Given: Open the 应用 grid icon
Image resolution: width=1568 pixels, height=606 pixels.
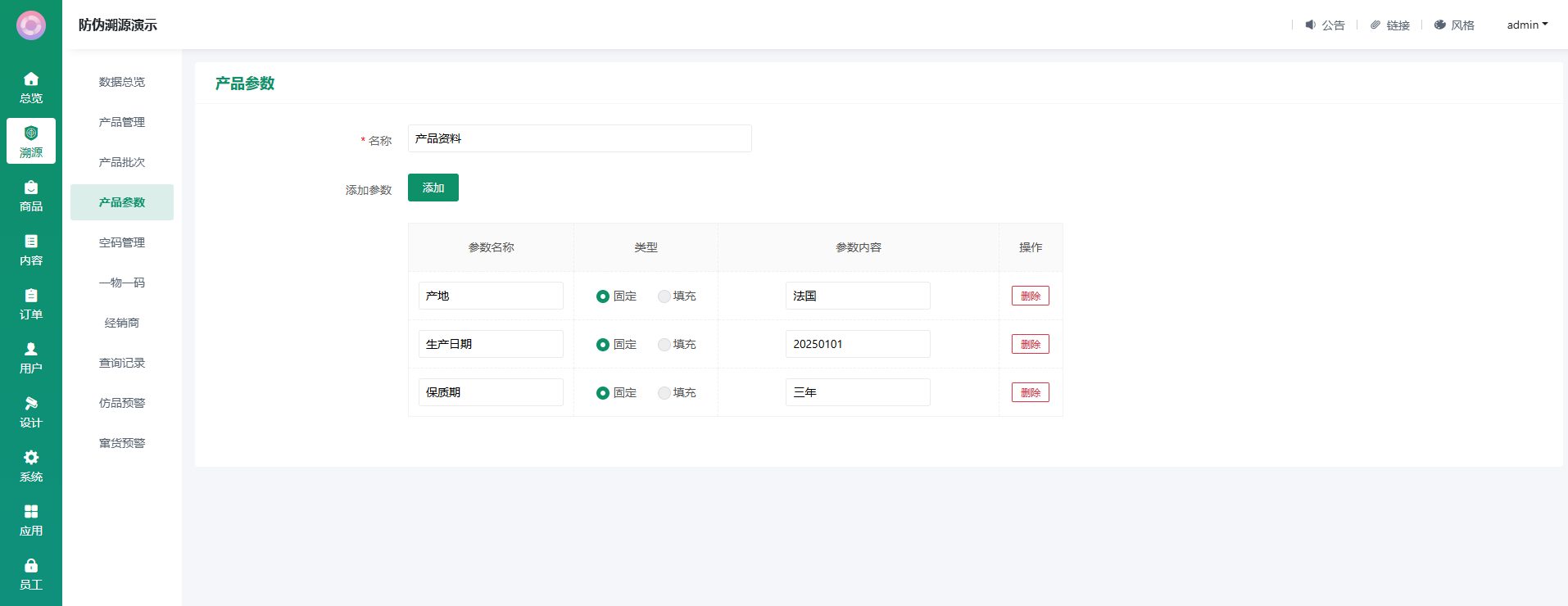Looking at the screenshot, I should [x=31, y=512].
